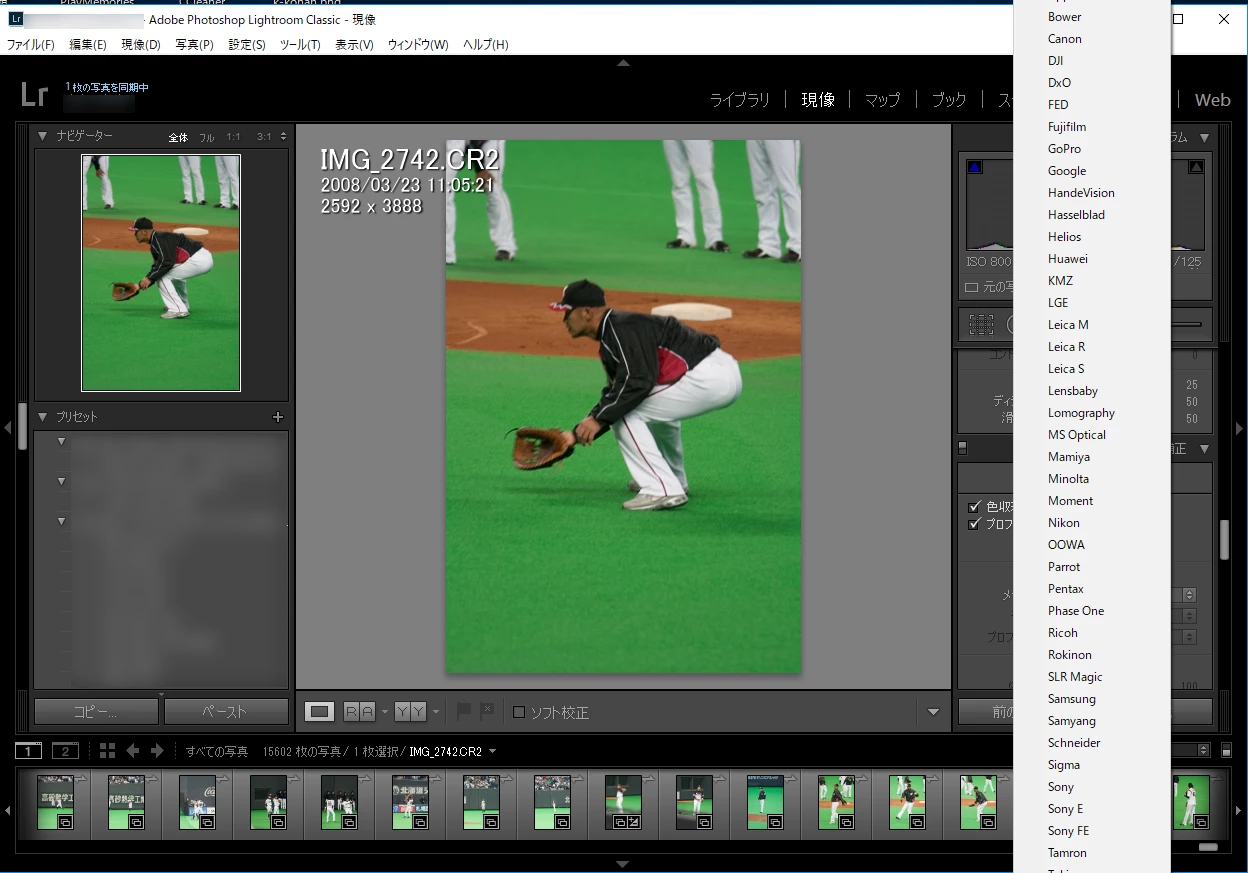1248x873 pixels.
Task: Expand the third preset group triangle
Action: pos(61,521)
